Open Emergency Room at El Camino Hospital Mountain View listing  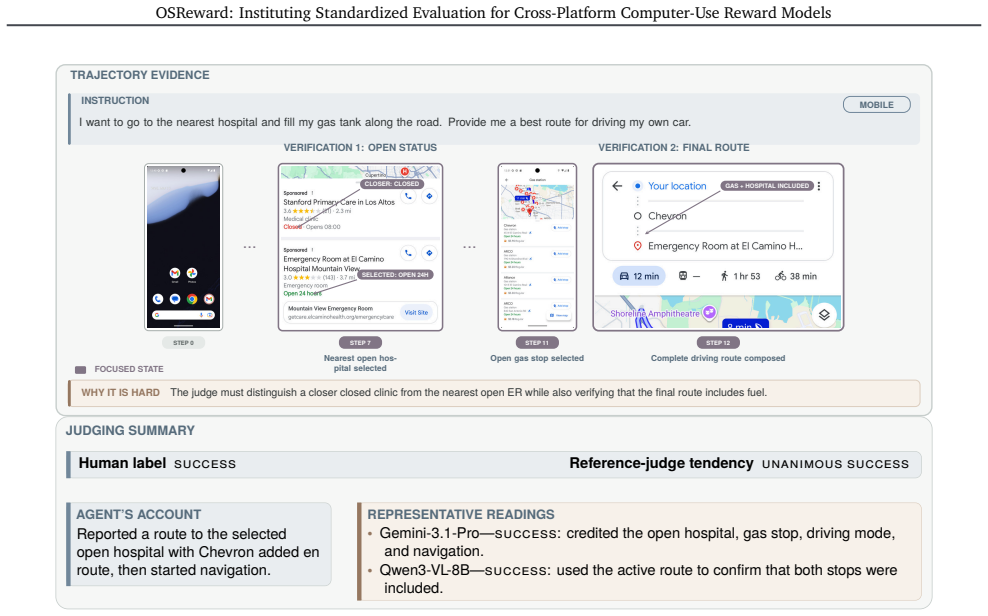pyautogui.click(x=333, y=263)
